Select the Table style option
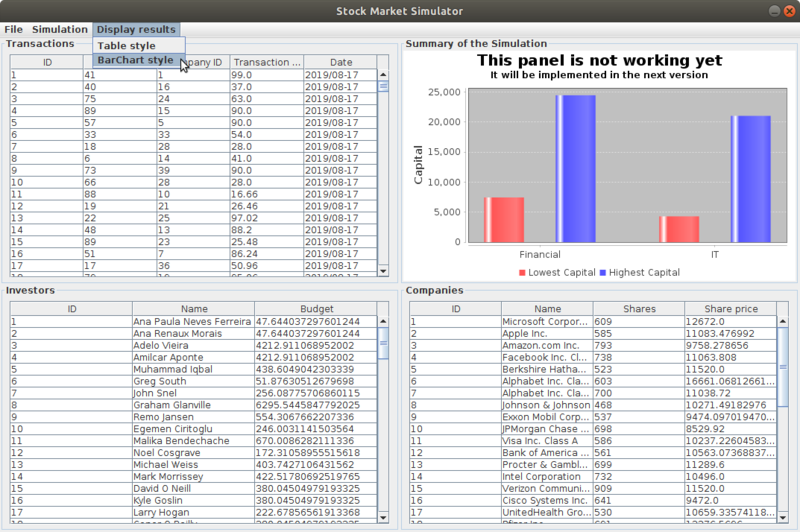Screen dimensions: 800x532 pos(126,45)
